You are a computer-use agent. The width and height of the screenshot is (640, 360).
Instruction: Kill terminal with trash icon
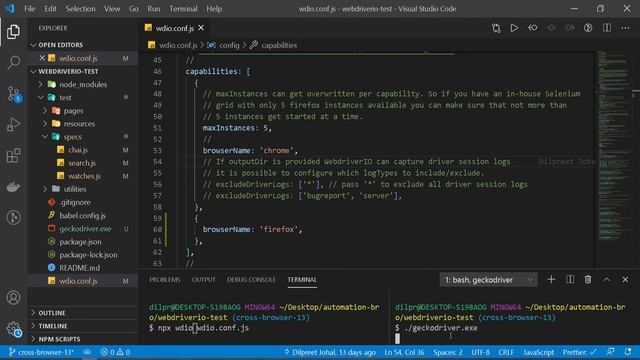(x=588, y=280)
